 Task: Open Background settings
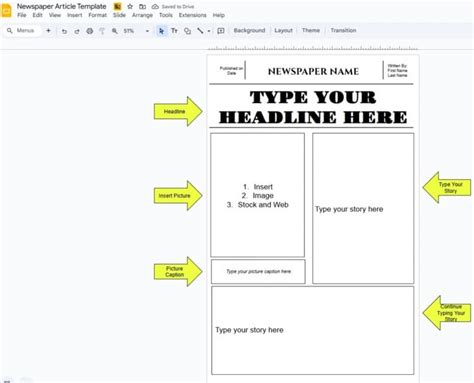[249, 30]
